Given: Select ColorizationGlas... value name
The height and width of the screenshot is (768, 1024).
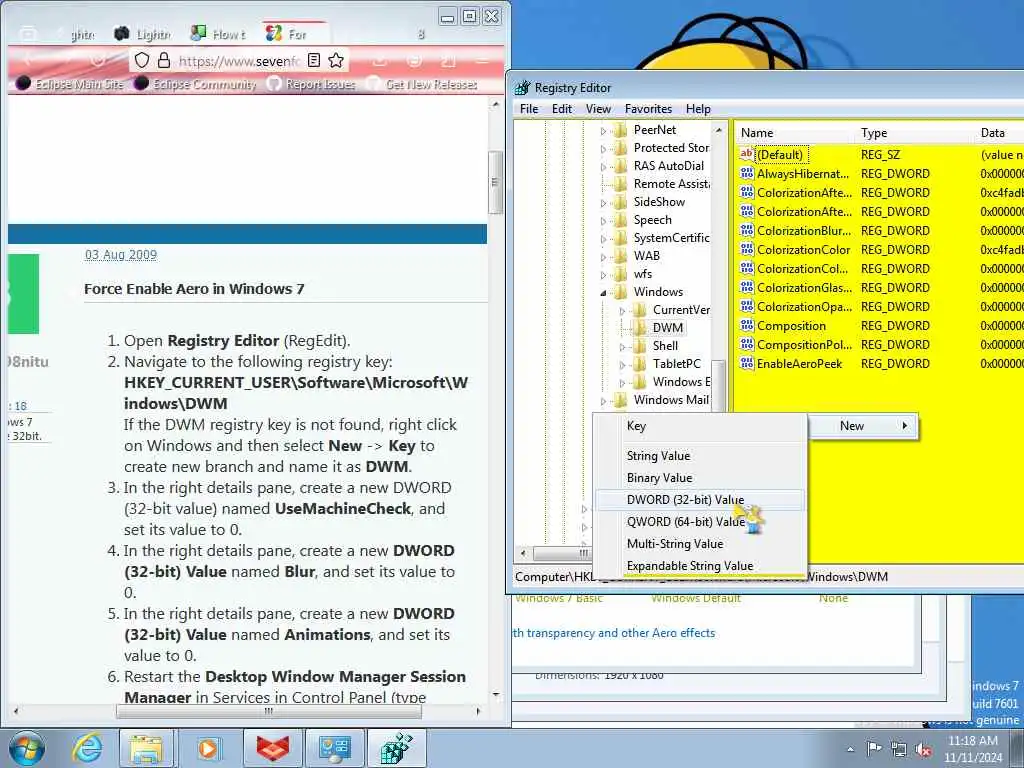Looking at the screenshot, I should pyautogui.click(x=804, y=287).
